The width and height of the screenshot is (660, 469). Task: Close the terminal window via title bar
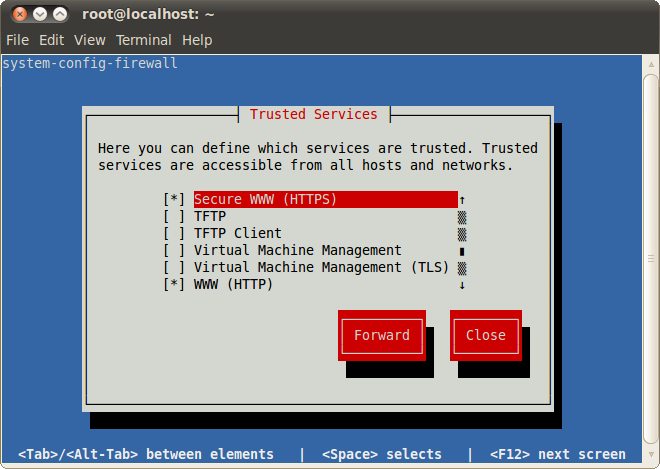15,15
